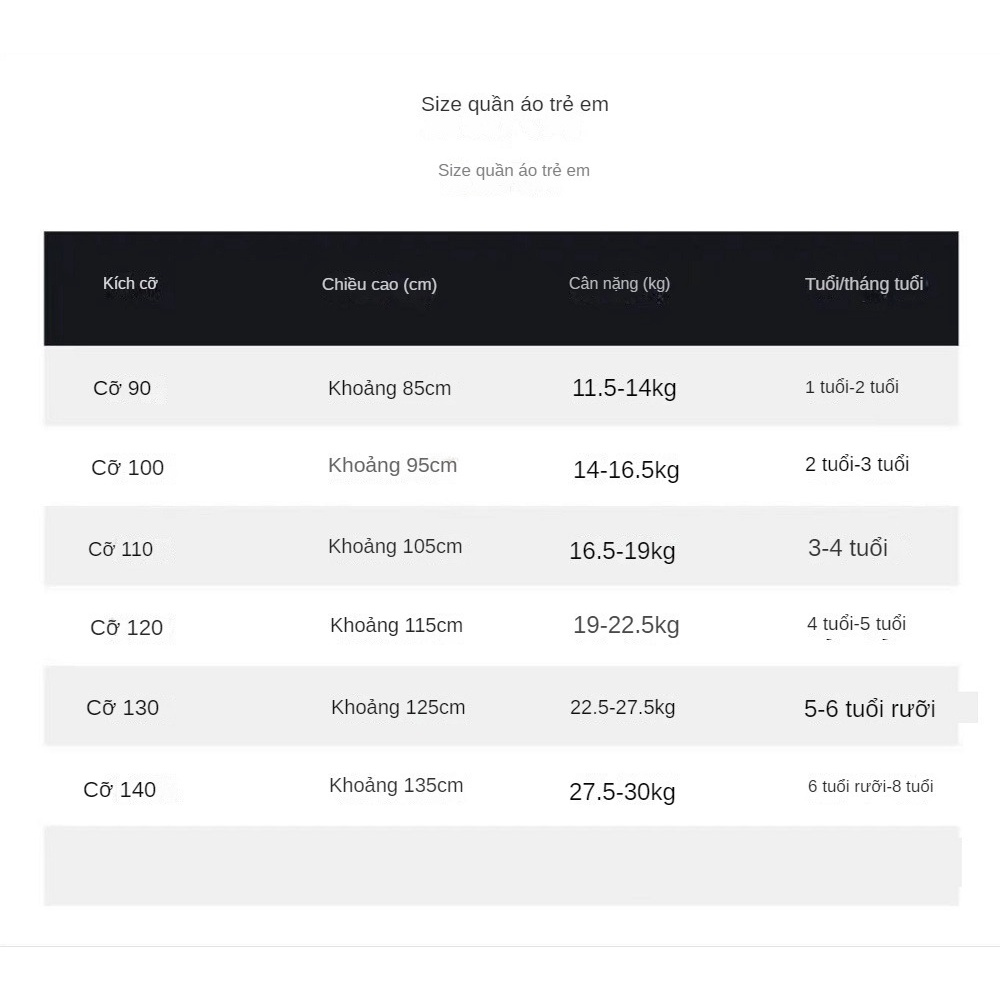
Task: Select the "Chiều cao (cm)" header
Action: (x=379, y=284)
